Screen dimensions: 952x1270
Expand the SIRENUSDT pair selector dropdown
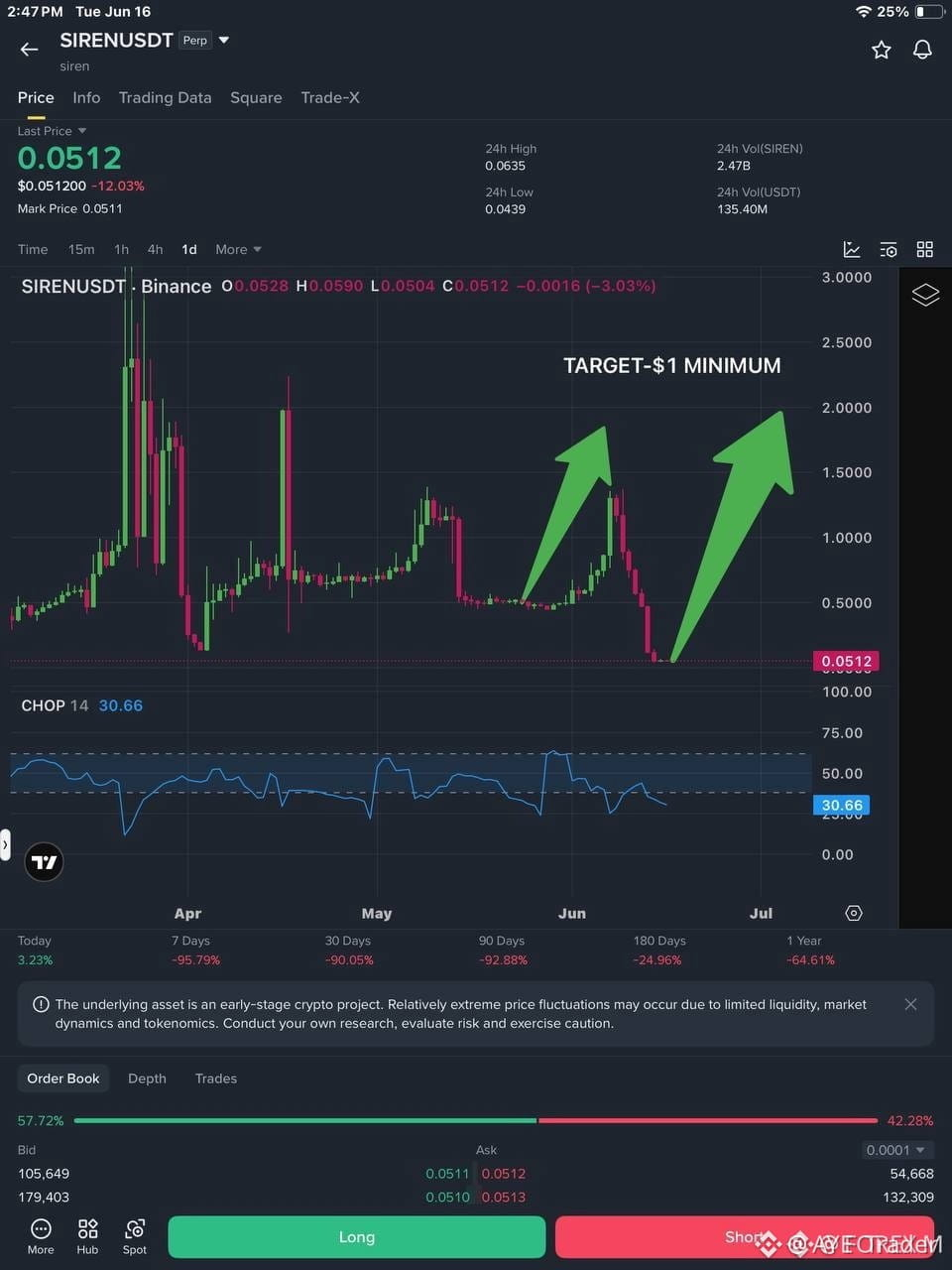[224, 40]
